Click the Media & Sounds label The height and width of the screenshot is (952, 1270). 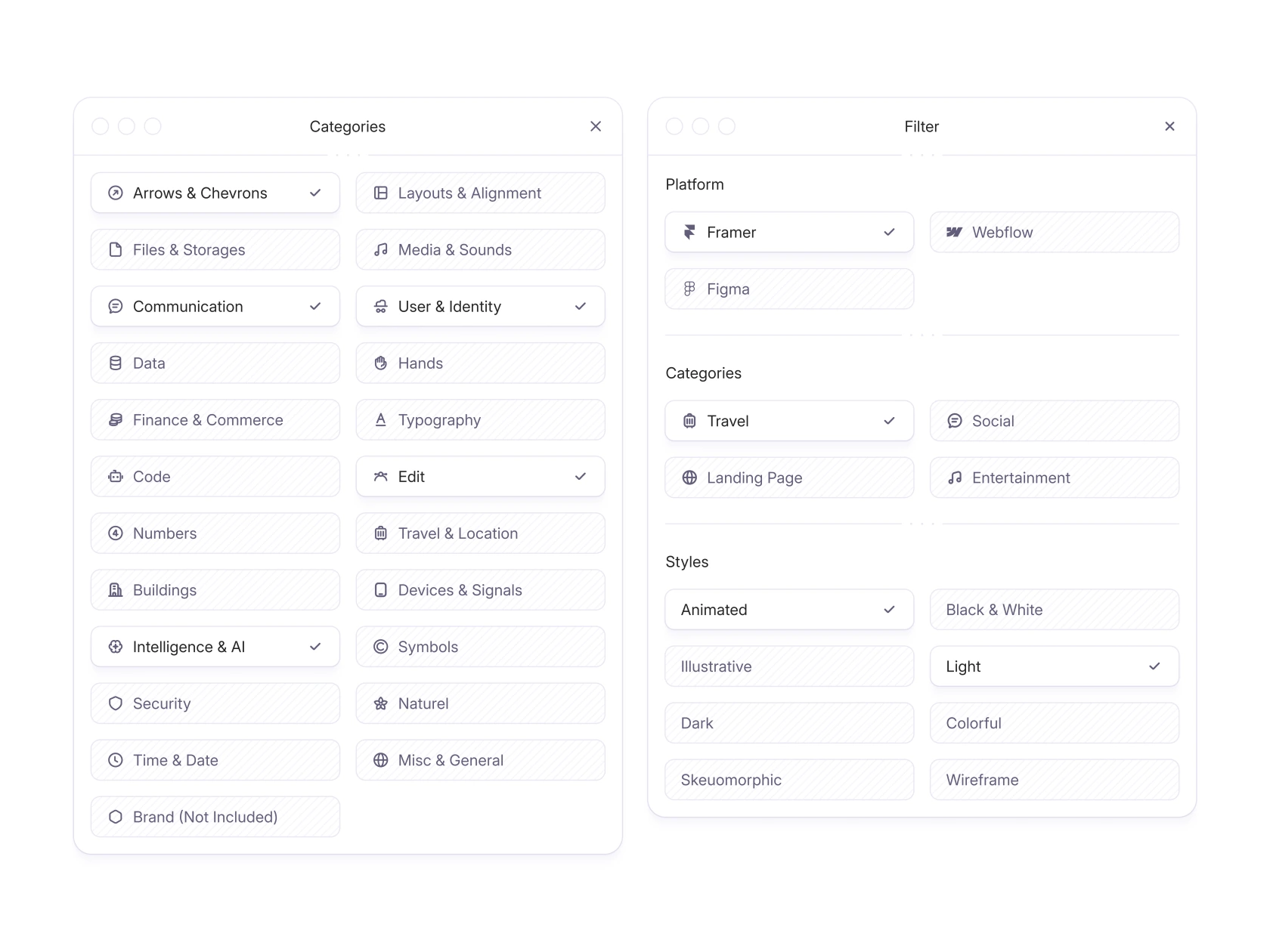pos(454,250)
